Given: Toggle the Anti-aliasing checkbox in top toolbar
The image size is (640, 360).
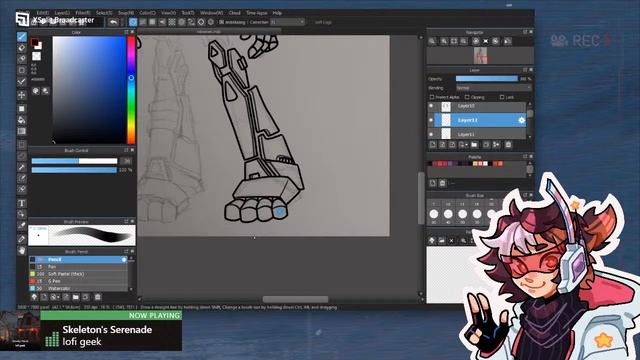Looking at the screenshot, I should tap(222, 22).
